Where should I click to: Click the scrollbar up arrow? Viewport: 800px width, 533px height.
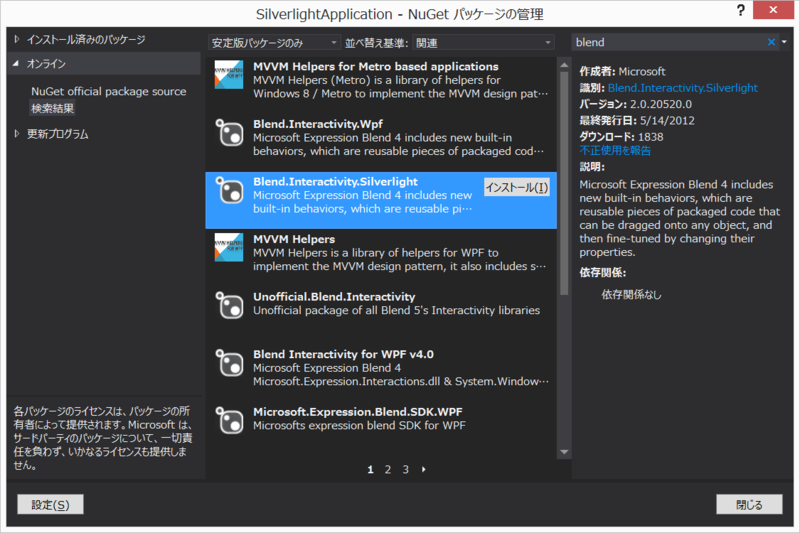click(564, 65)
